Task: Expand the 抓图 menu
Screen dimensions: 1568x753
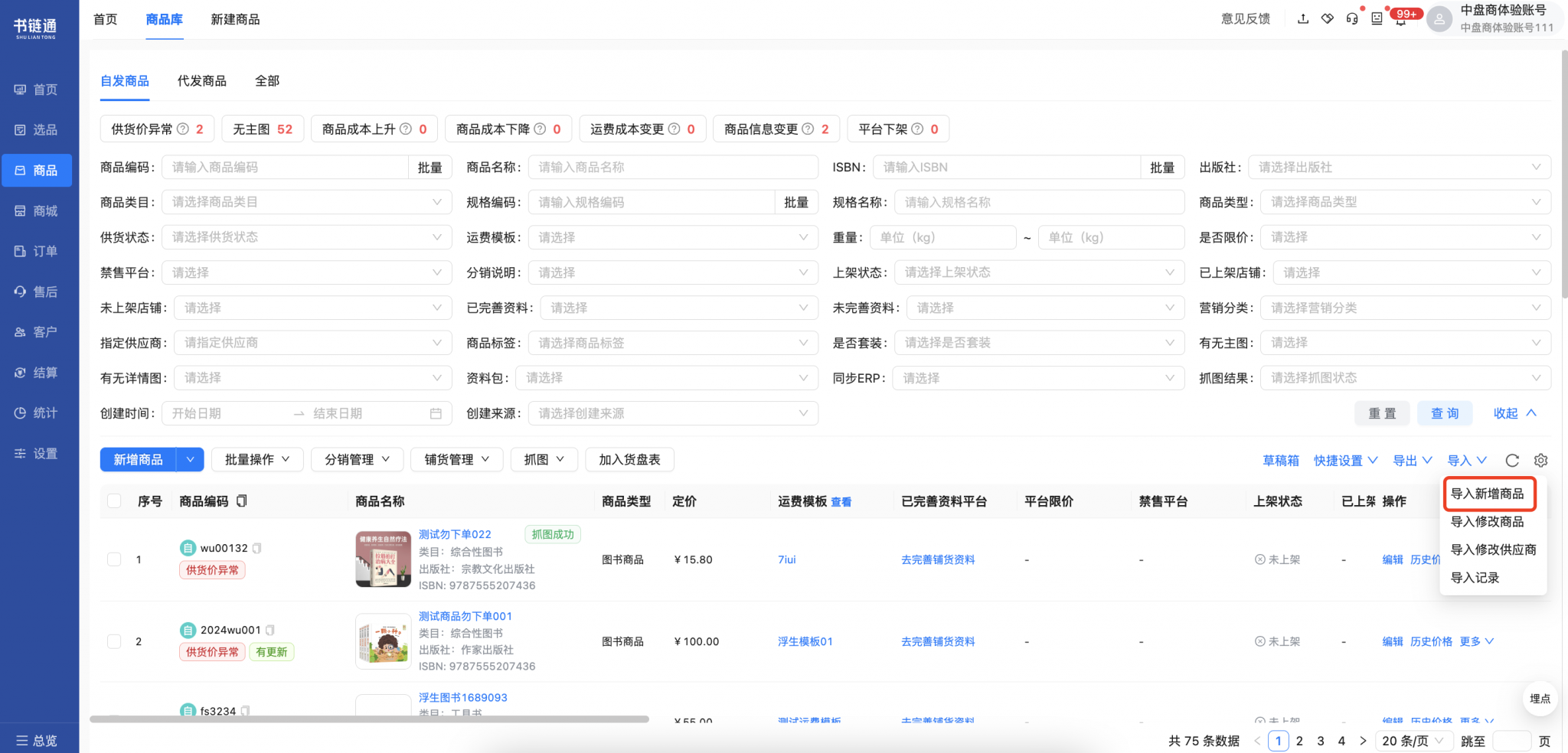Action: click(x=544, y=459)
